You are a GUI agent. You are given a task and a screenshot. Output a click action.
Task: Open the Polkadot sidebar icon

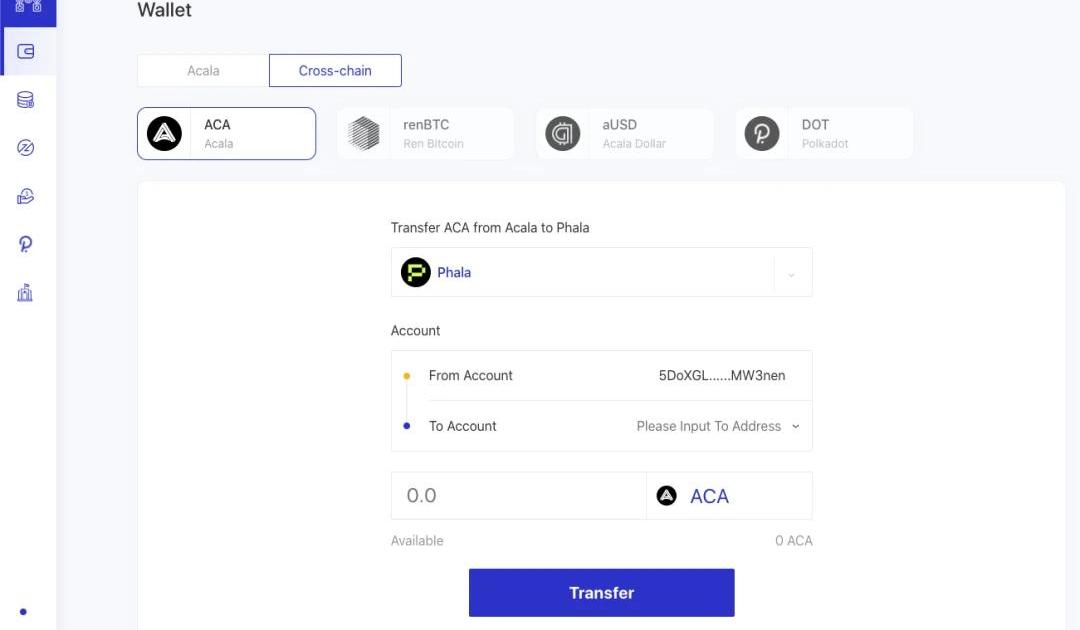point(25,244)
